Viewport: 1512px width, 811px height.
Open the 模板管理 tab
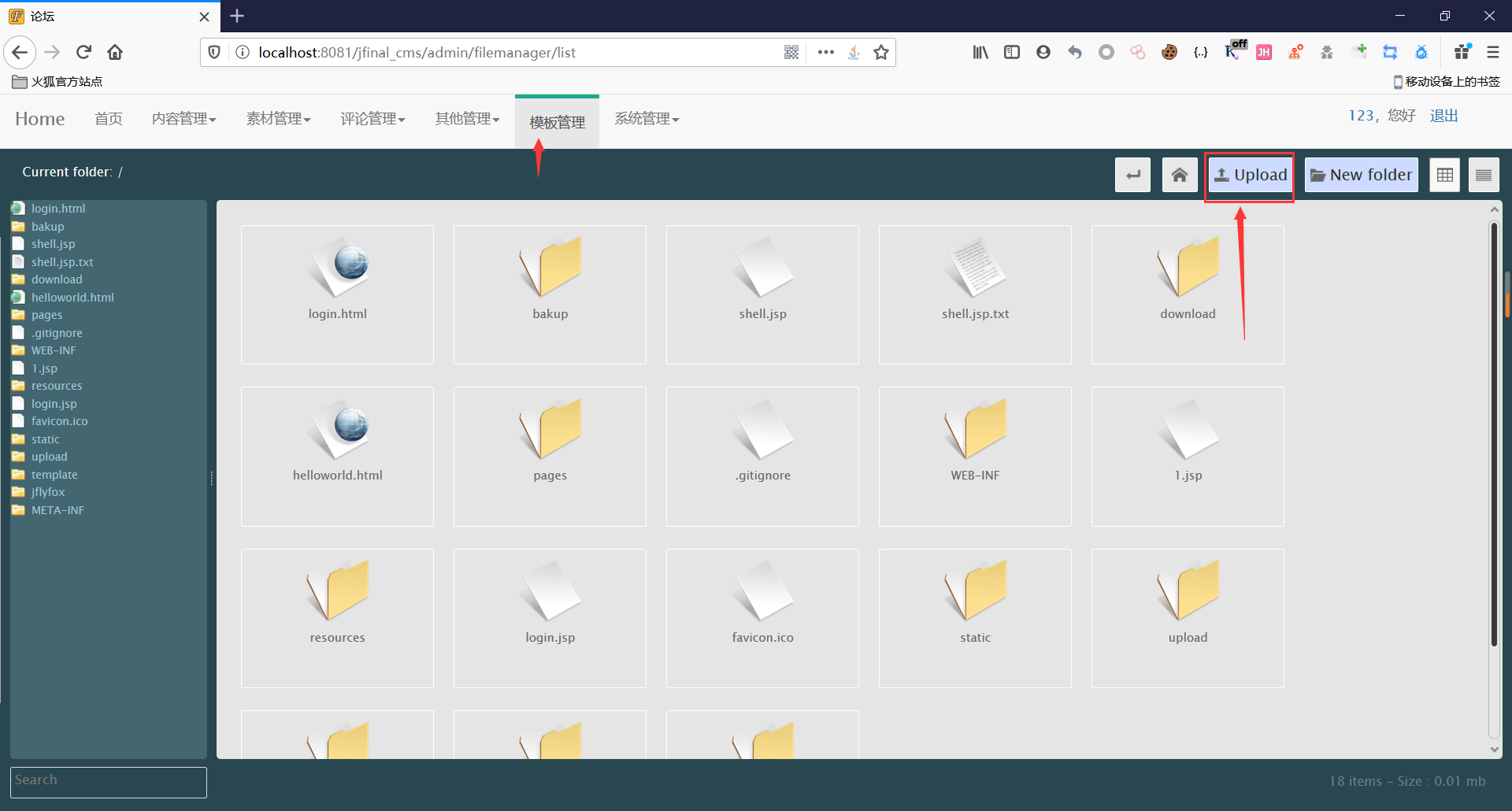coord(557,122)
